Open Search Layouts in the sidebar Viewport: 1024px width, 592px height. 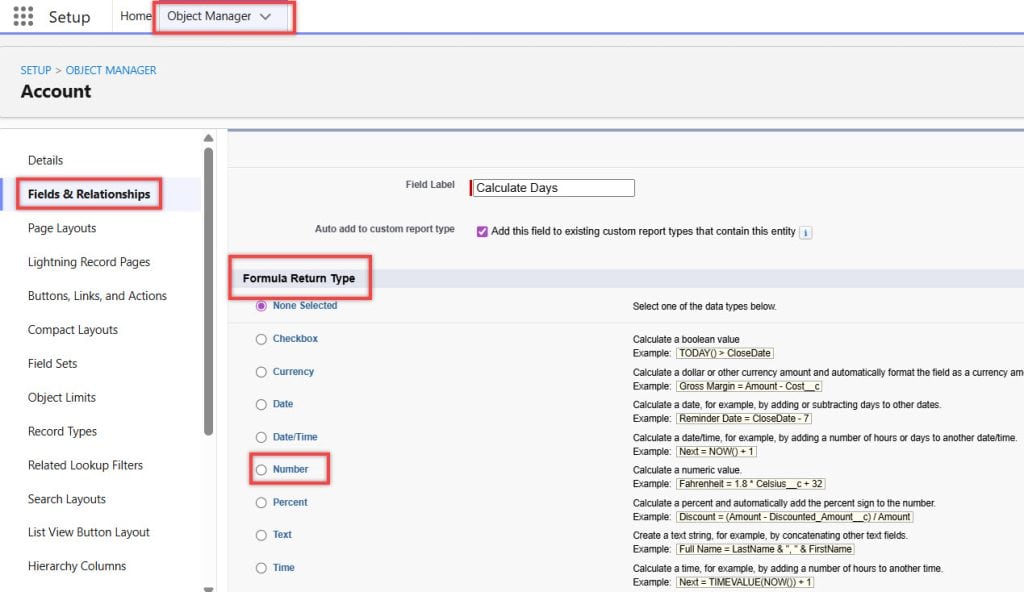(67, 499)
